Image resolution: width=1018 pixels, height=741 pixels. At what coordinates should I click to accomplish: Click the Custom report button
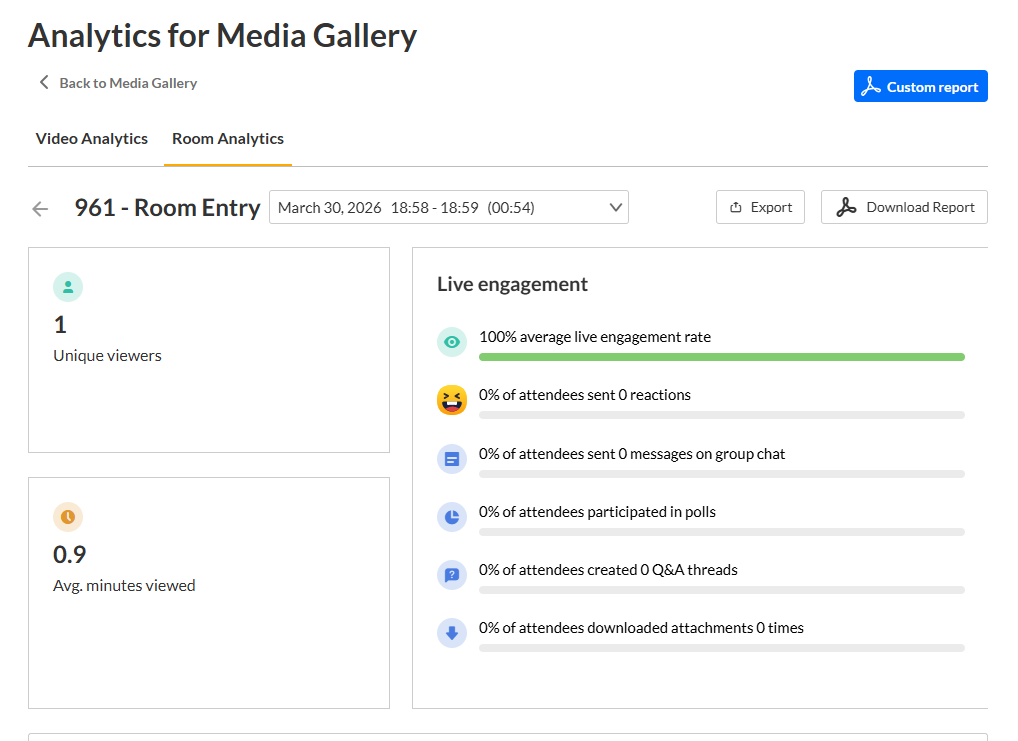tap(920, 87)
